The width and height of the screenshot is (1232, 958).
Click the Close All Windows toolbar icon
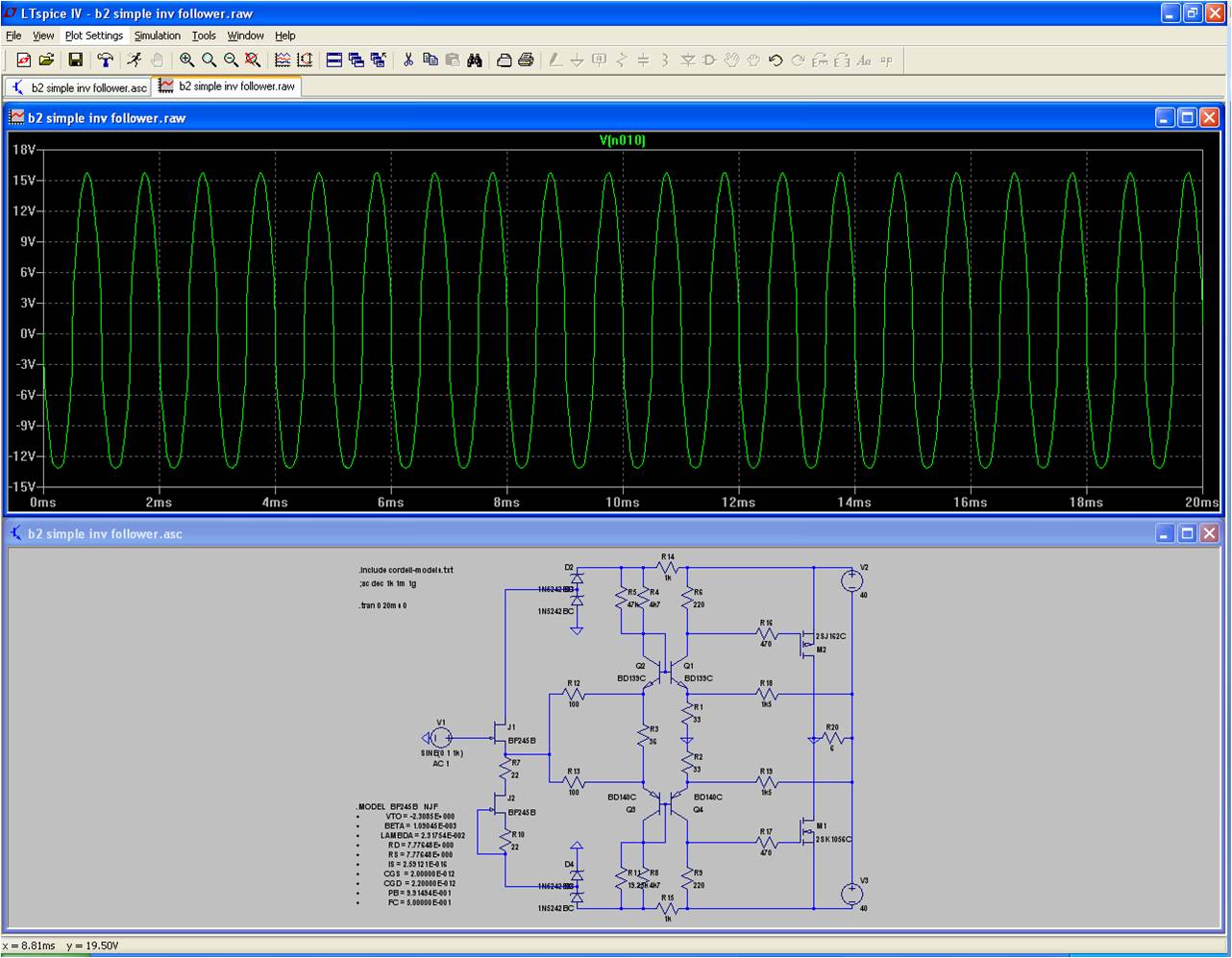[x=379, y=60]
